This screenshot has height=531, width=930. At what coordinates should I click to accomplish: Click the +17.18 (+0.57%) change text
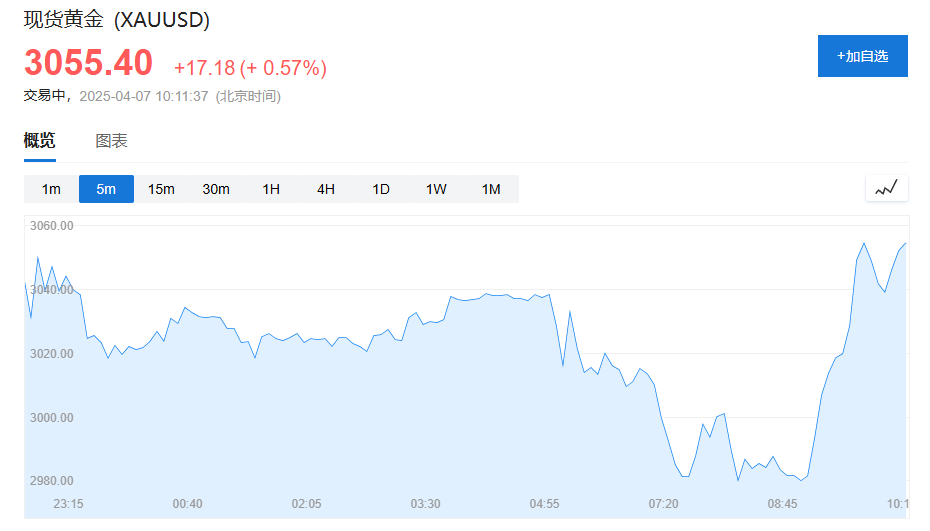coord(250,68)
